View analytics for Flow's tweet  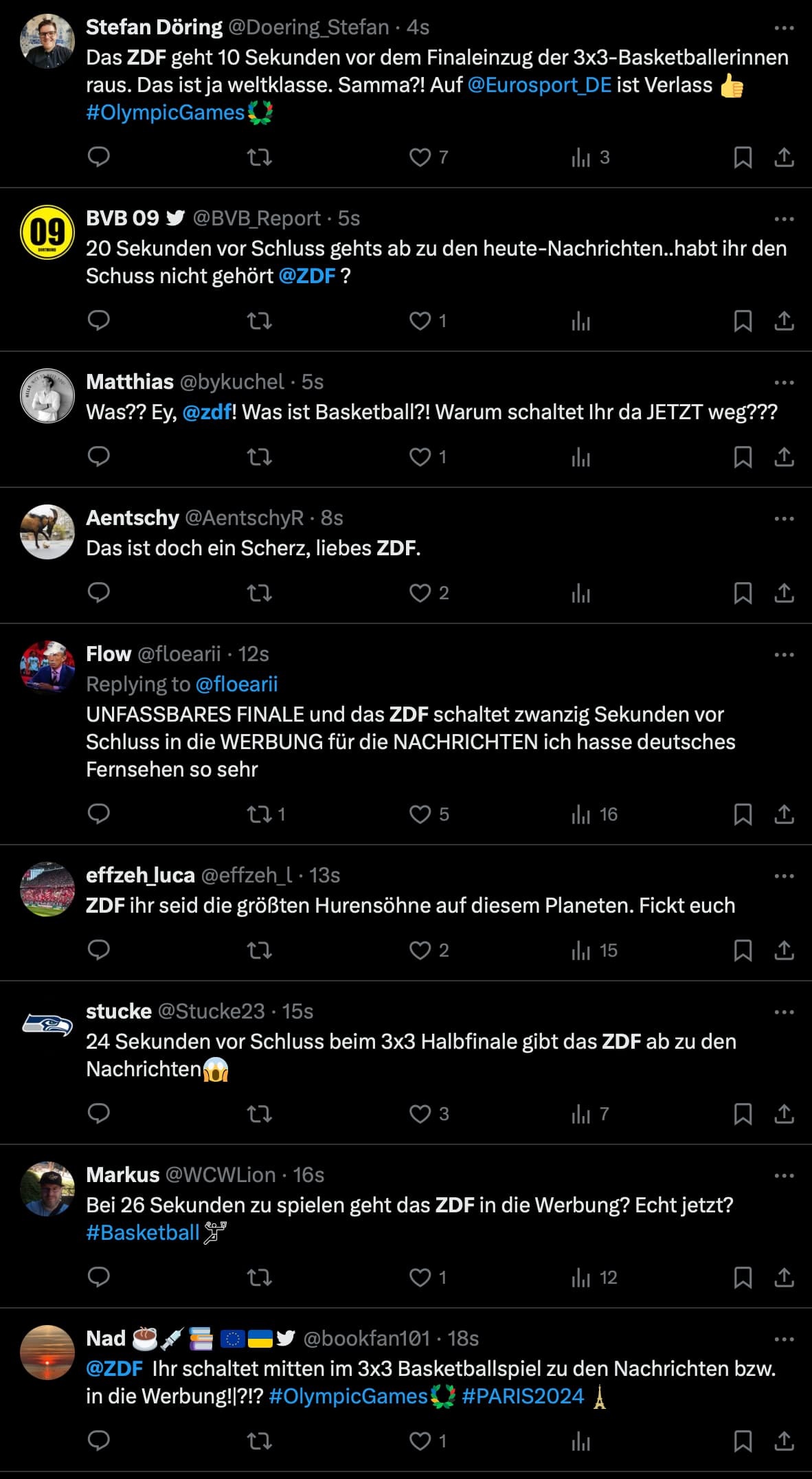(x=581, y=814)
